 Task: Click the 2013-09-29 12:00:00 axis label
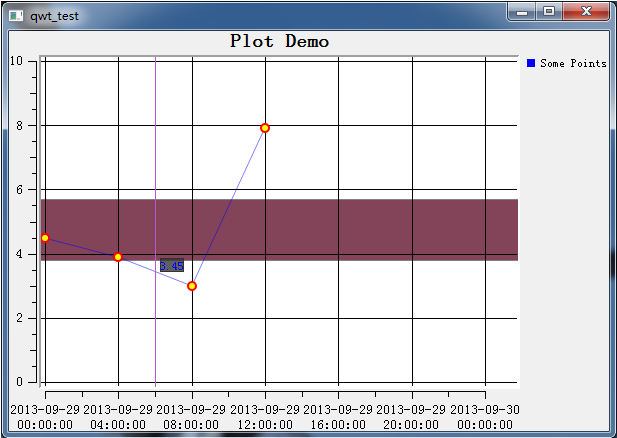(x=265, y=417)
